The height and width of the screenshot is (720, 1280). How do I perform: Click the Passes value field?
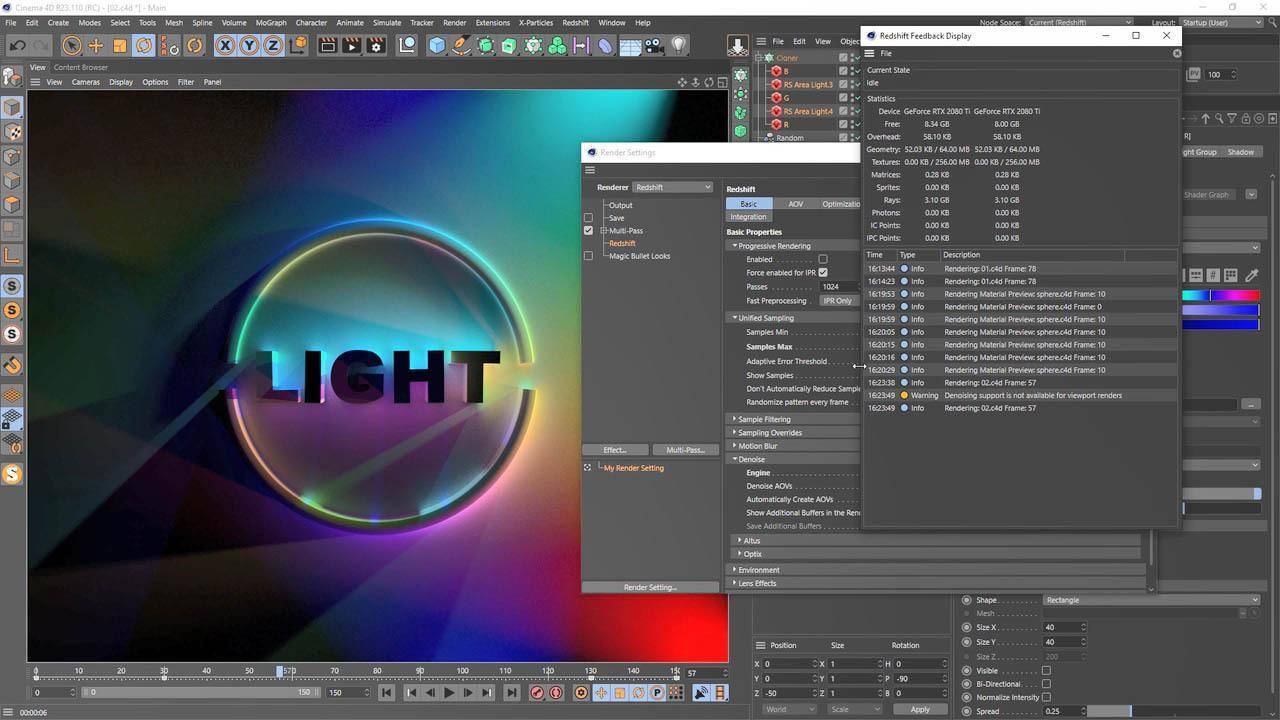pyautogui.click(x=838, y=286)
